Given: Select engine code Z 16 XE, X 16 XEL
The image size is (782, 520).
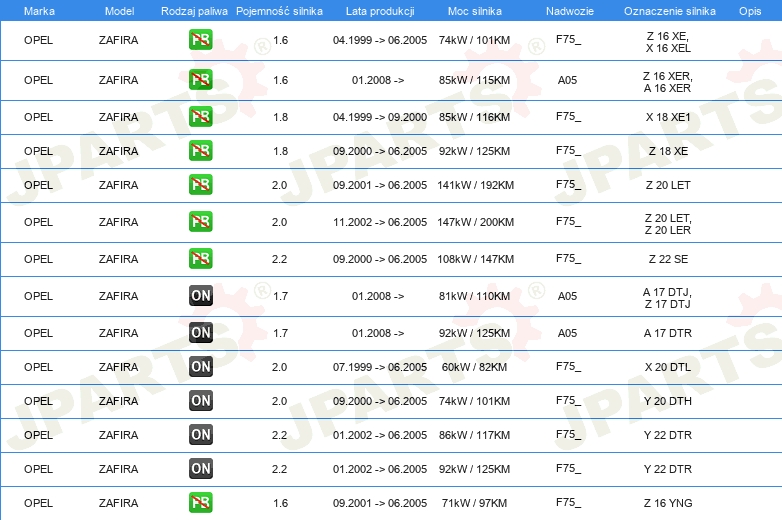Looking at the screenshot, I should [x=668, y=42].
